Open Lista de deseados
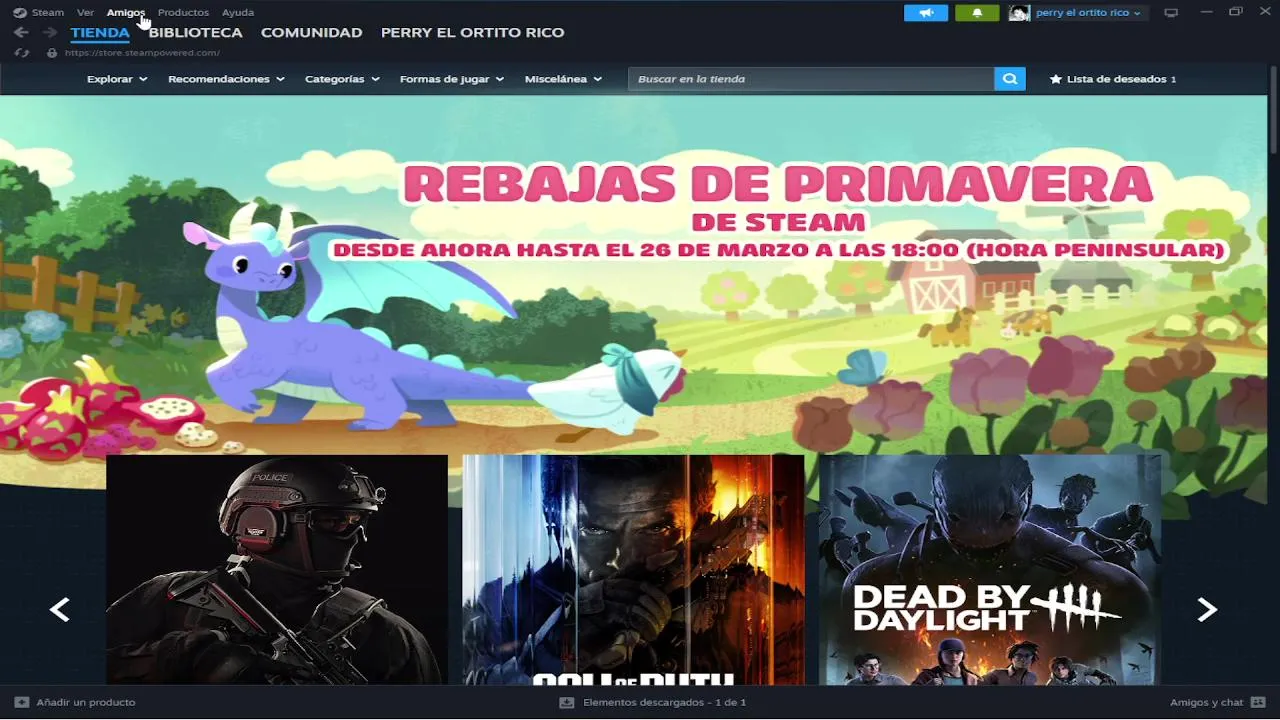The width and height of the screenshot is (1280, 720). coord(1113,79)
